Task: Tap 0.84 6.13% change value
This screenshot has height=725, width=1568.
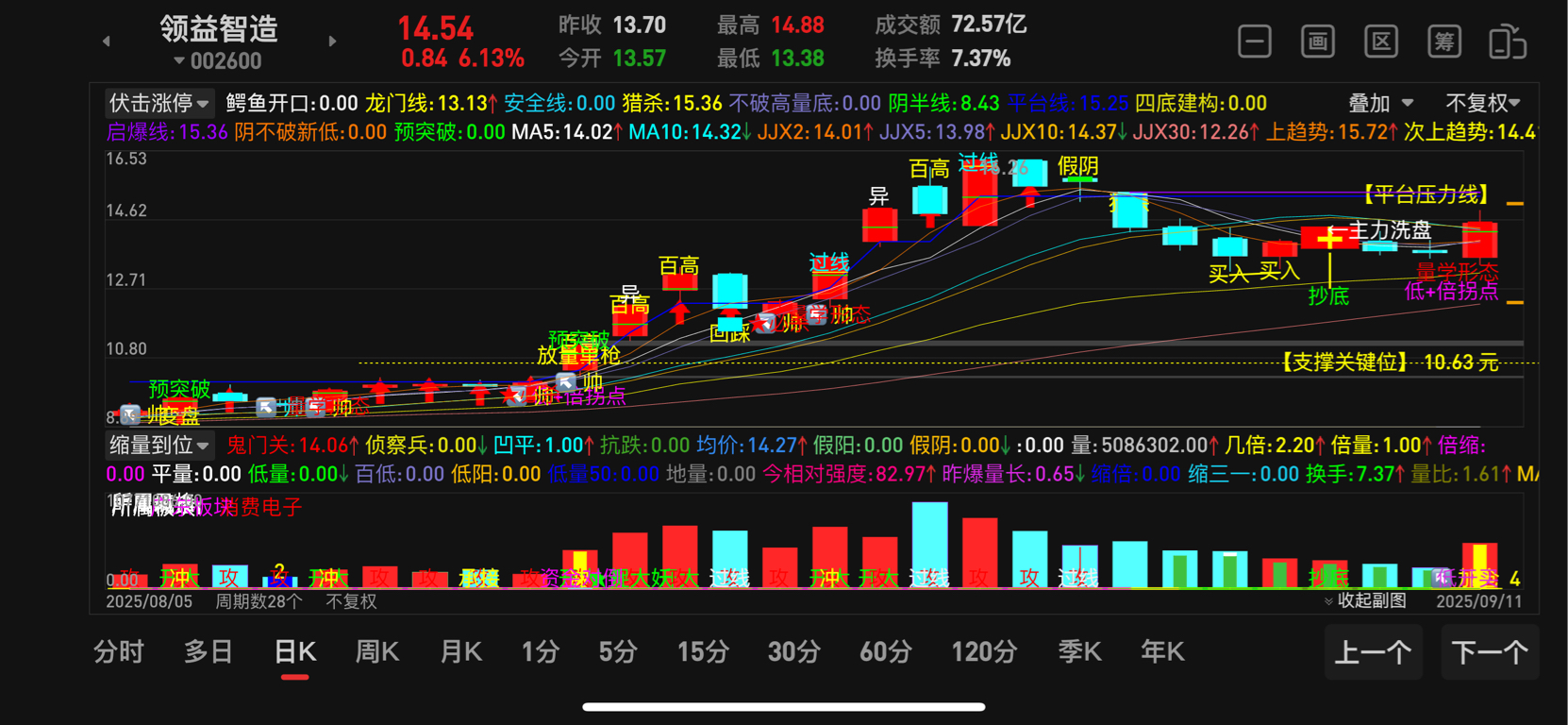Action: pyautogui.click(x=462, y=59)
